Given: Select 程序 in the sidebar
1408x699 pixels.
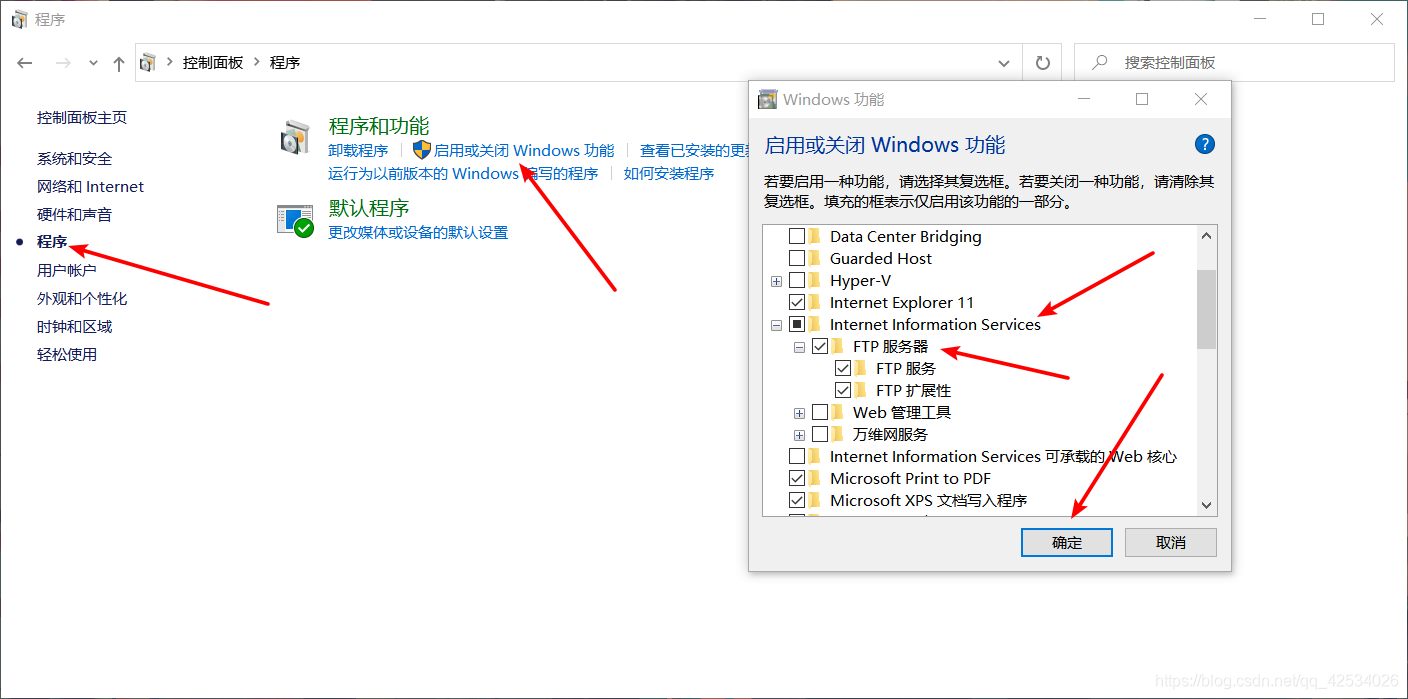Looking at the screenshot, I should pos(52,242).
